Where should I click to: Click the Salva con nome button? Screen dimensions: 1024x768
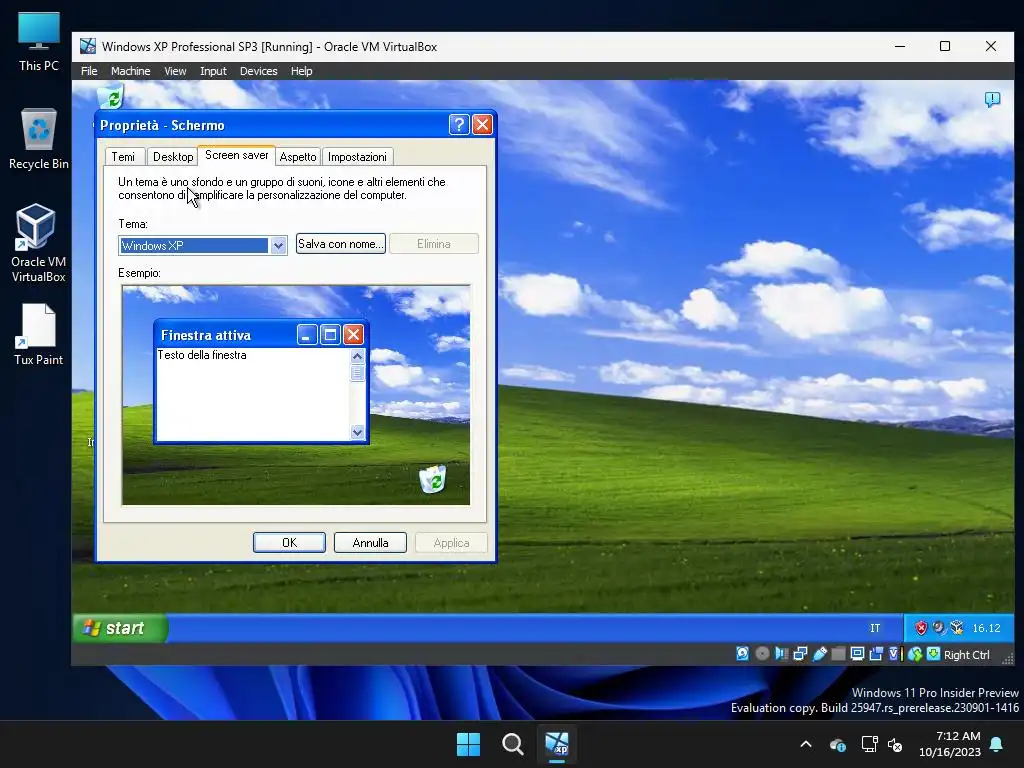point(340,244)
